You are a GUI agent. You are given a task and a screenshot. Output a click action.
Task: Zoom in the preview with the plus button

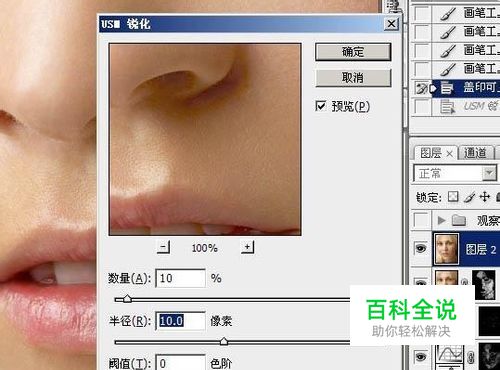pyautogui.click(x=247, y=247)
